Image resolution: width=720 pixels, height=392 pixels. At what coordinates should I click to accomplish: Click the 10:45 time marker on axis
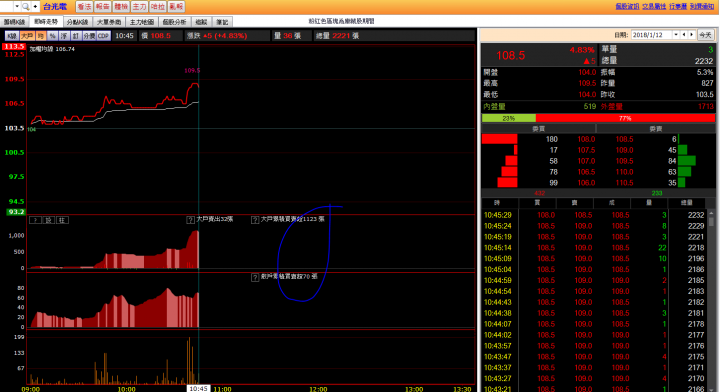pos(198,388)
